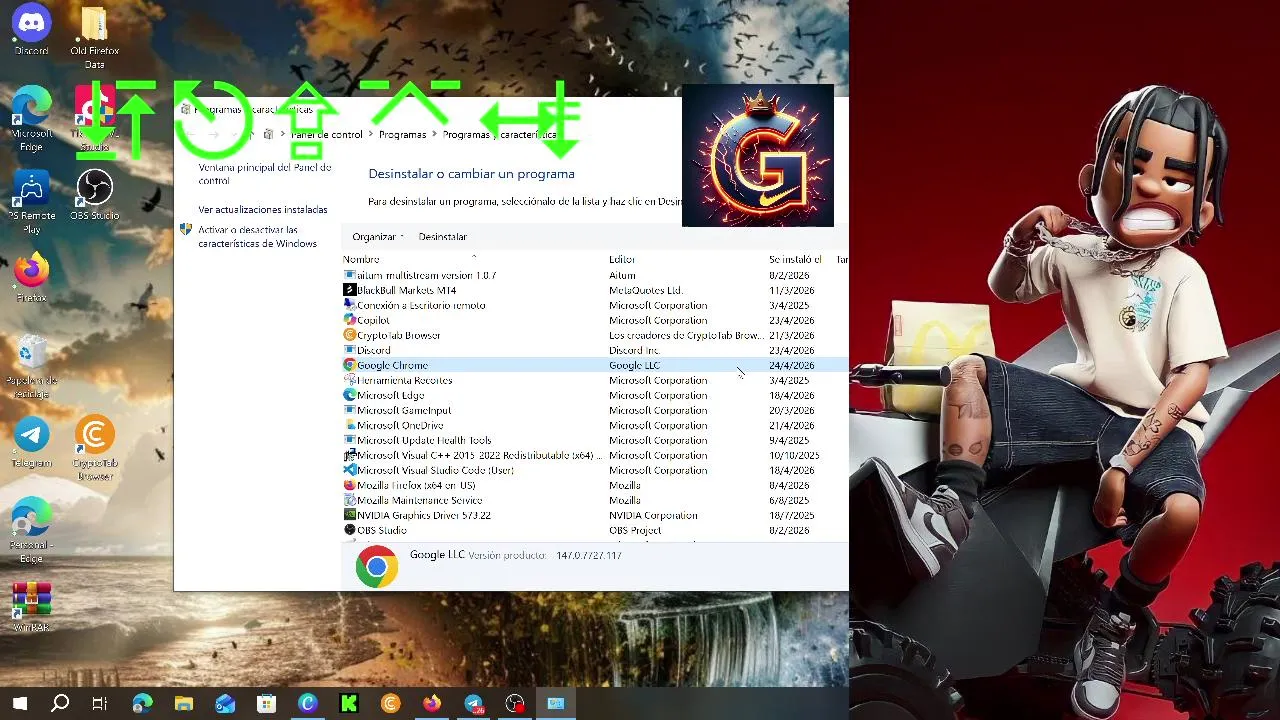Select NVIDIA Graphics Driver 573.22 row
Screen dimensions: 1280x720
point(595,515)
